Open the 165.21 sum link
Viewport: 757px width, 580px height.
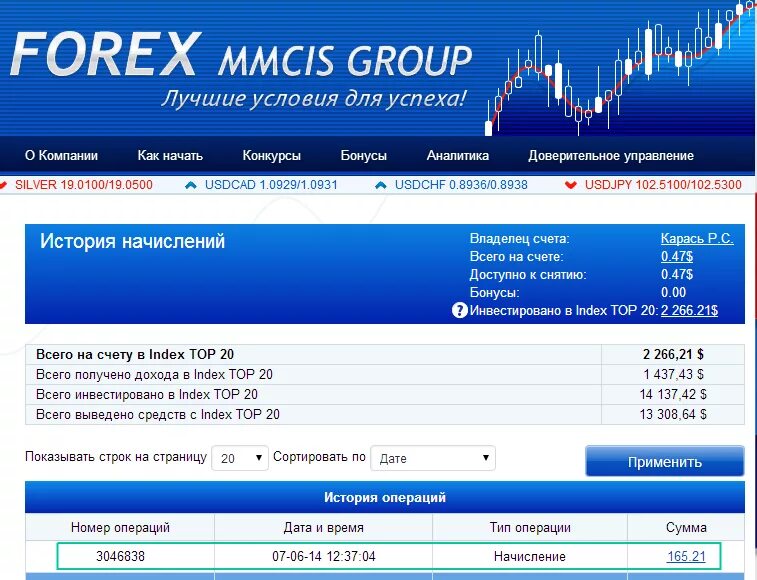686,556
